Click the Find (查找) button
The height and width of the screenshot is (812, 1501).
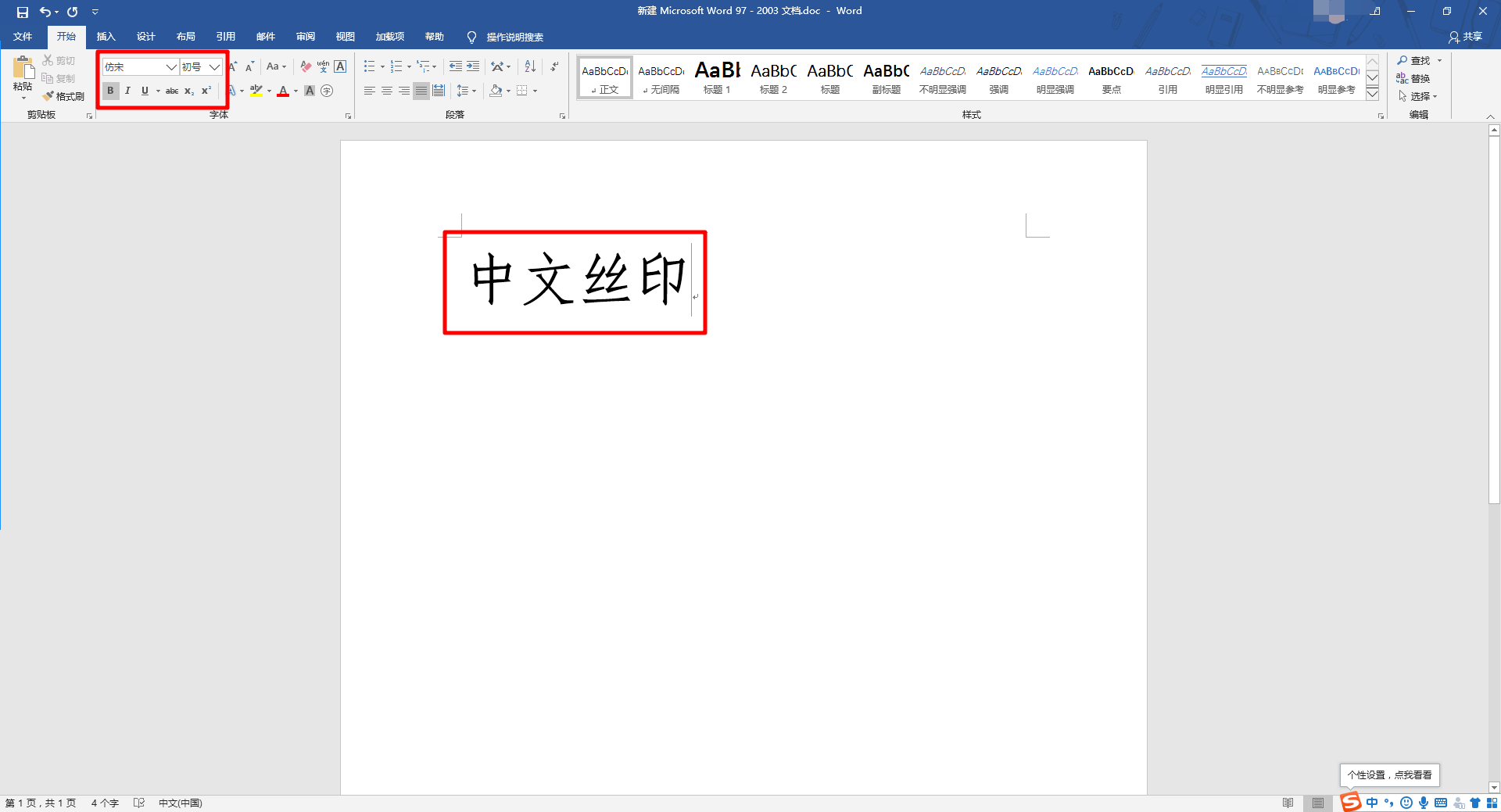(x=1414, y=60)
